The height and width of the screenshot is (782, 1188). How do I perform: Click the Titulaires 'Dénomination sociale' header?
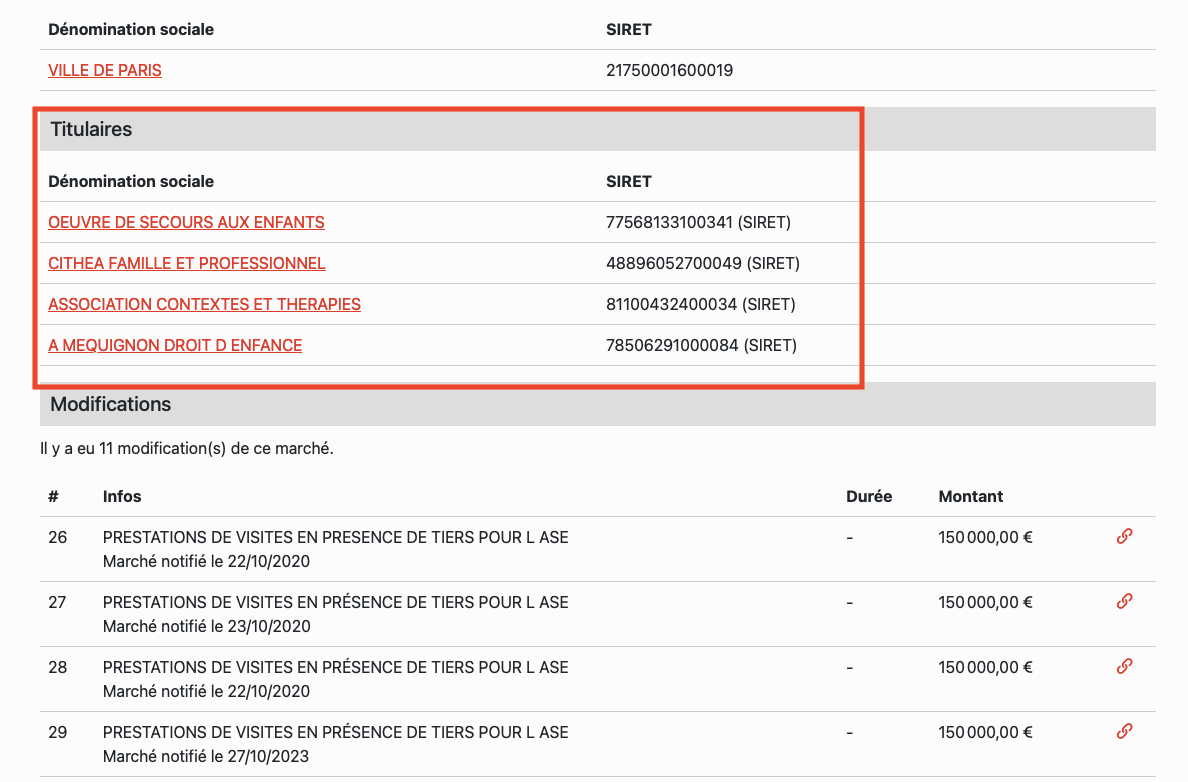point(131,181)
